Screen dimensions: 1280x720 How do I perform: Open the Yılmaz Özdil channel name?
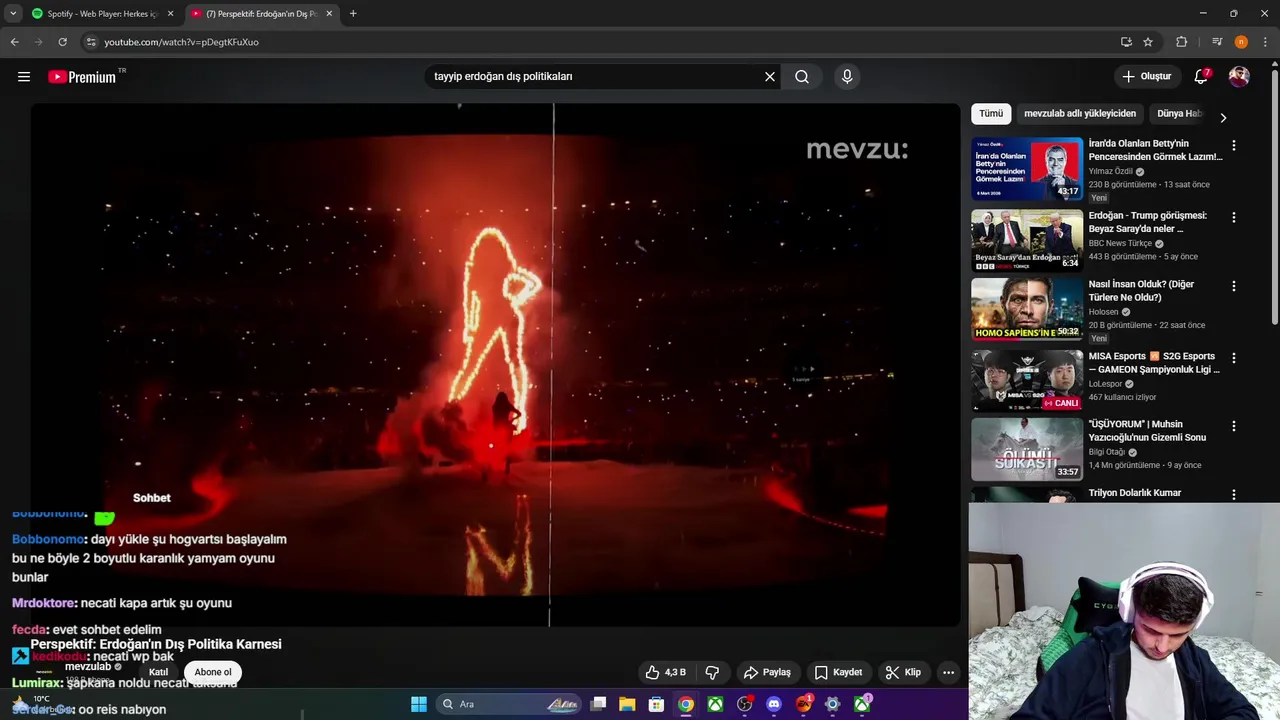click(1110, 172)
